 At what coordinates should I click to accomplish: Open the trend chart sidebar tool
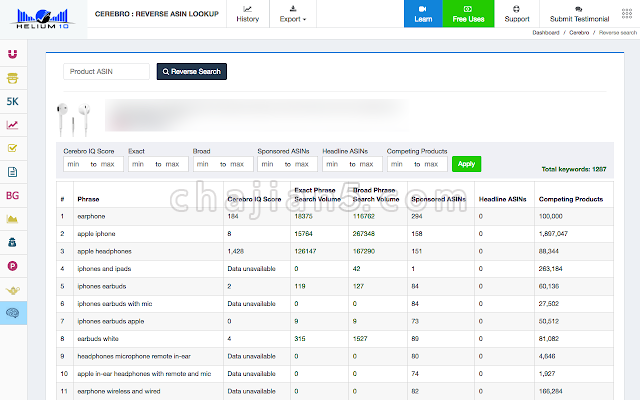coord(13,125)
